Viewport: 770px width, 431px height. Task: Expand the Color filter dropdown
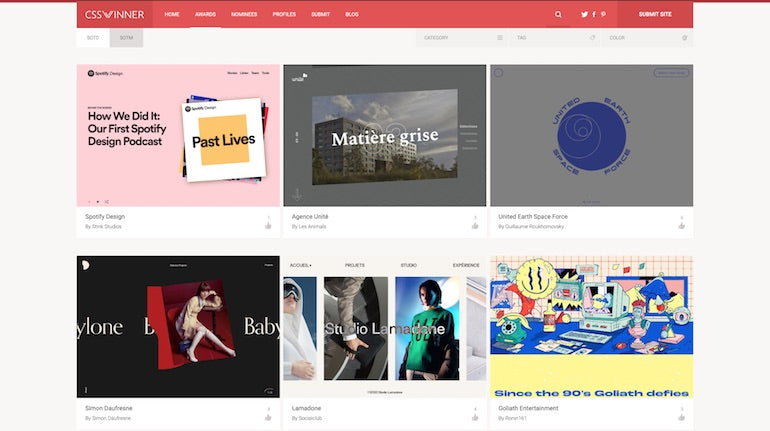(648, 38)
